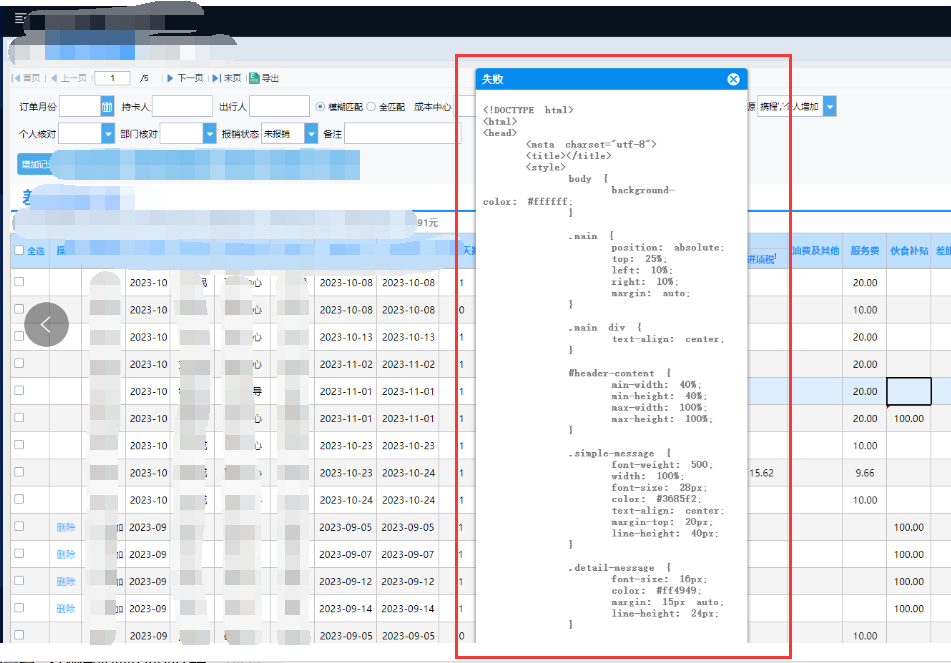
Task: Delete the 2023-09-07 record via 删除
Action: coord(66,554)
